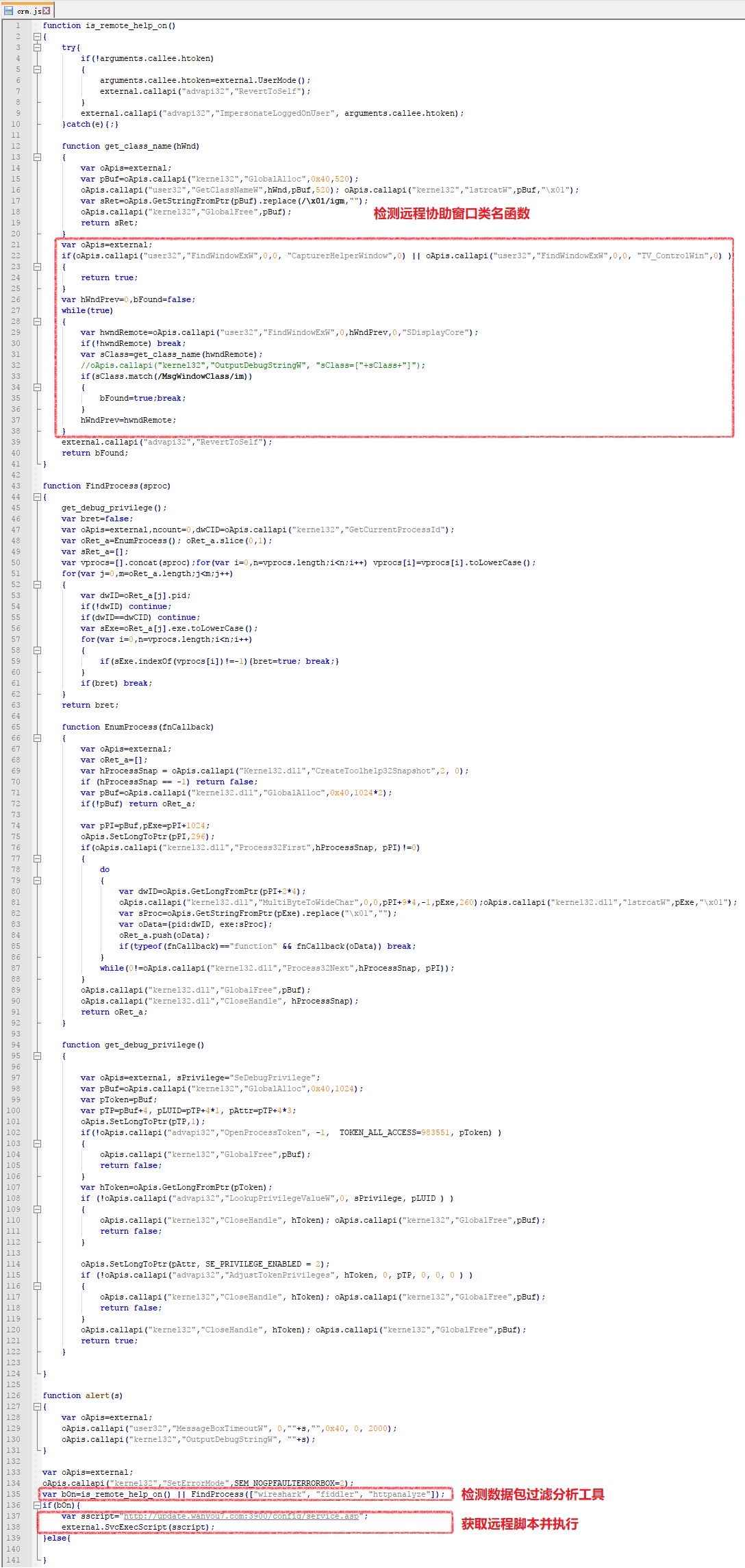
Task: Click the 'function EnumProcess(fnCallback)' line
Action: [x=138, y=727]
